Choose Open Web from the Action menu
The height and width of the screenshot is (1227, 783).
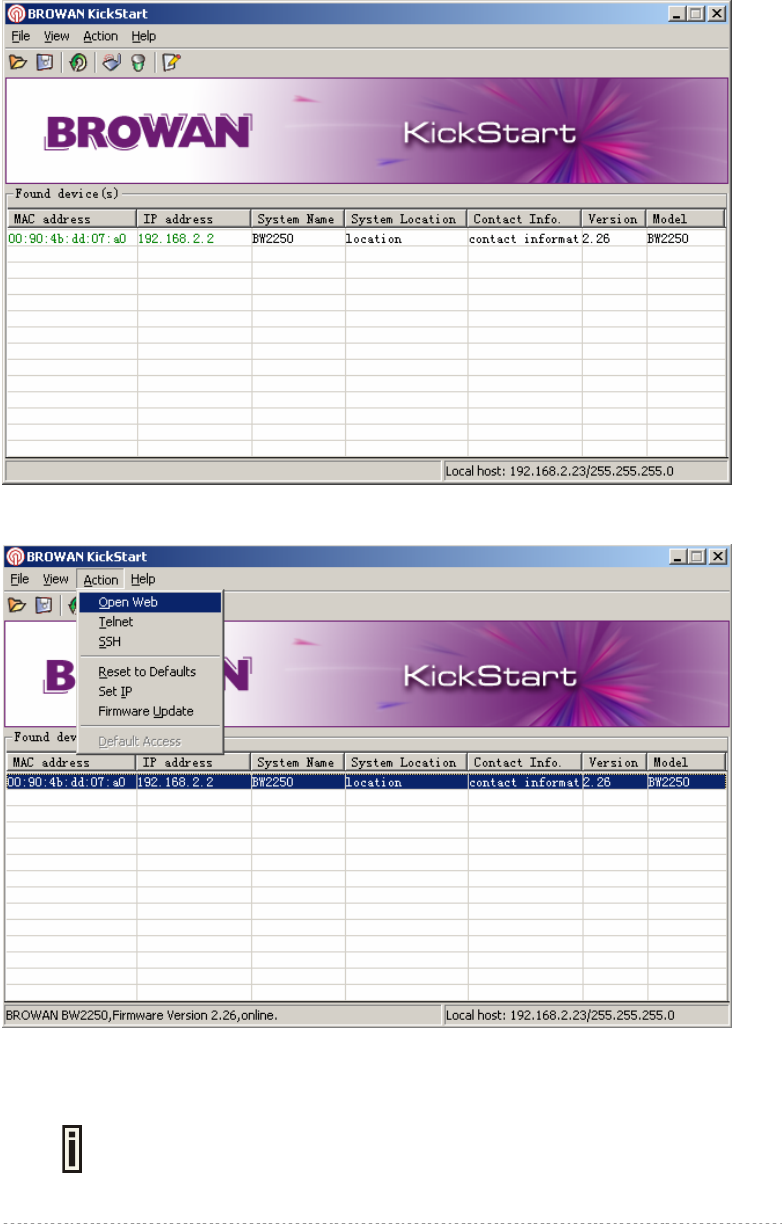pos(150,602)
